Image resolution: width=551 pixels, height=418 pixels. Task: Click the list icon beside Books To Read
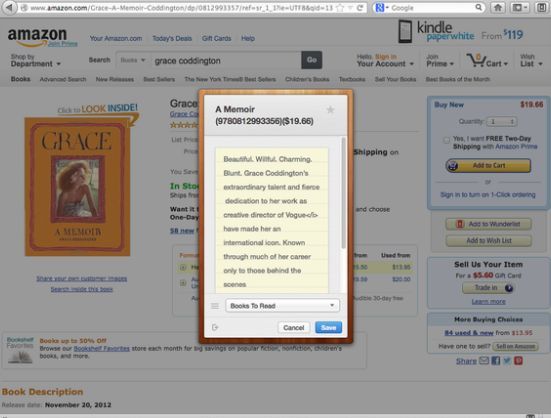215,306
